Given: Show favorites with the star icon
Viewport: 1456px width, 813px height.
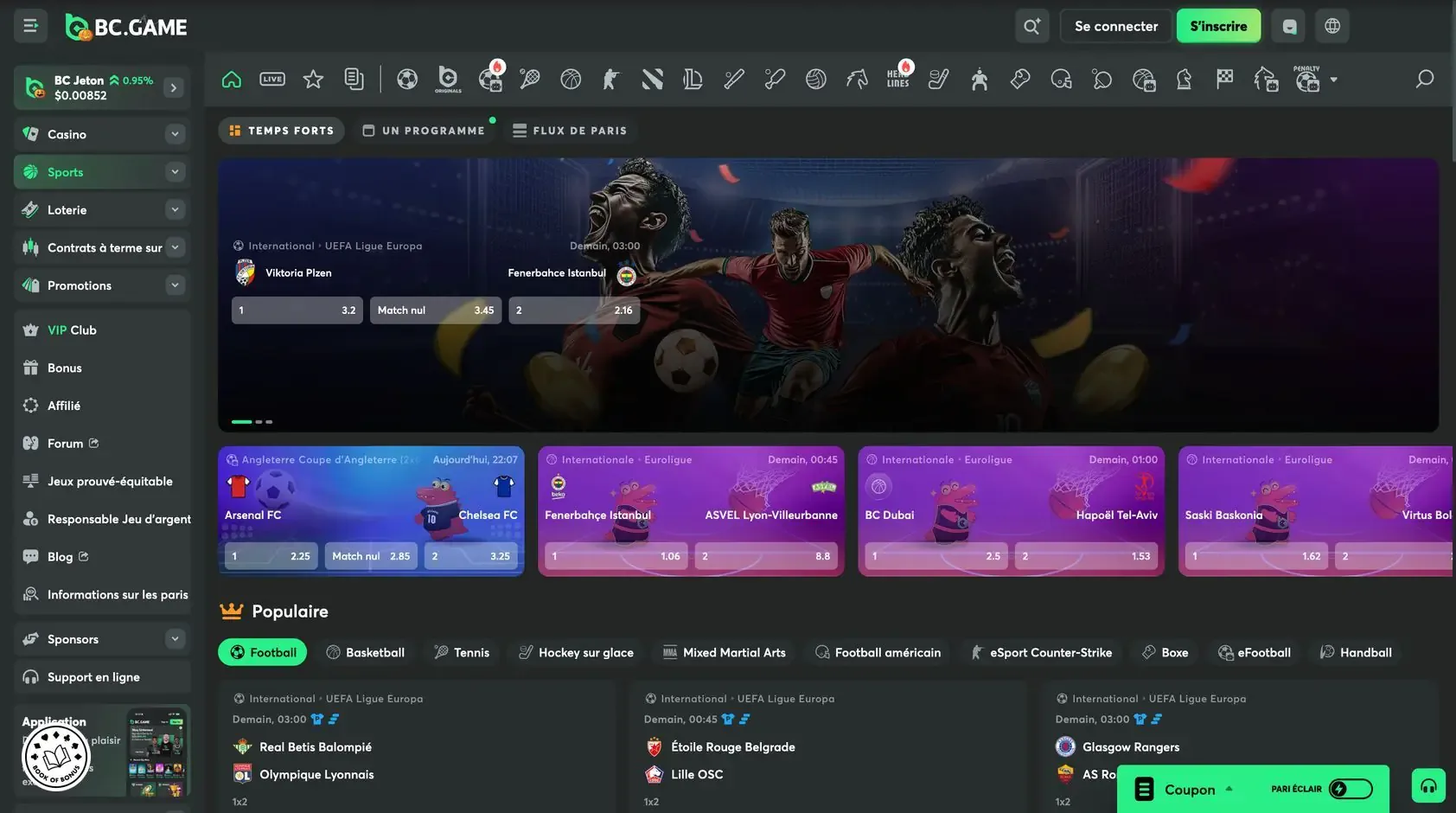Looking at the screenshot, I should pyautogui.click(x=313, y=80).
